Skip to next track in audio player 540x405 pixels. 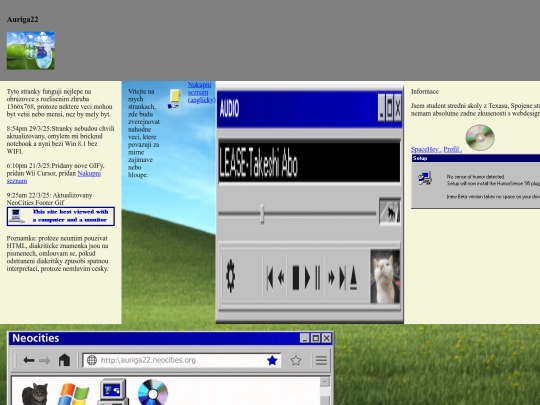(342, 277)
